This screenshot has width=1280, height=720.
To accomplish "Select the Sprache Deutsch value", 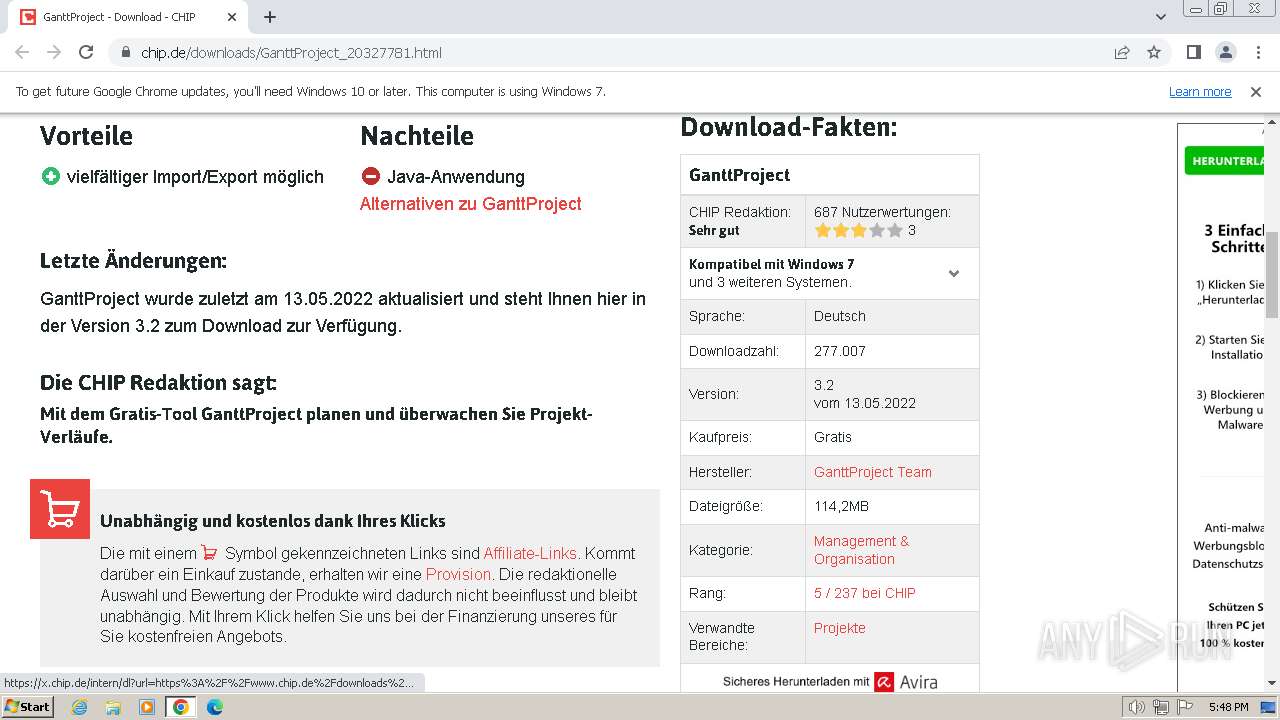I will [x=840, y=316].
